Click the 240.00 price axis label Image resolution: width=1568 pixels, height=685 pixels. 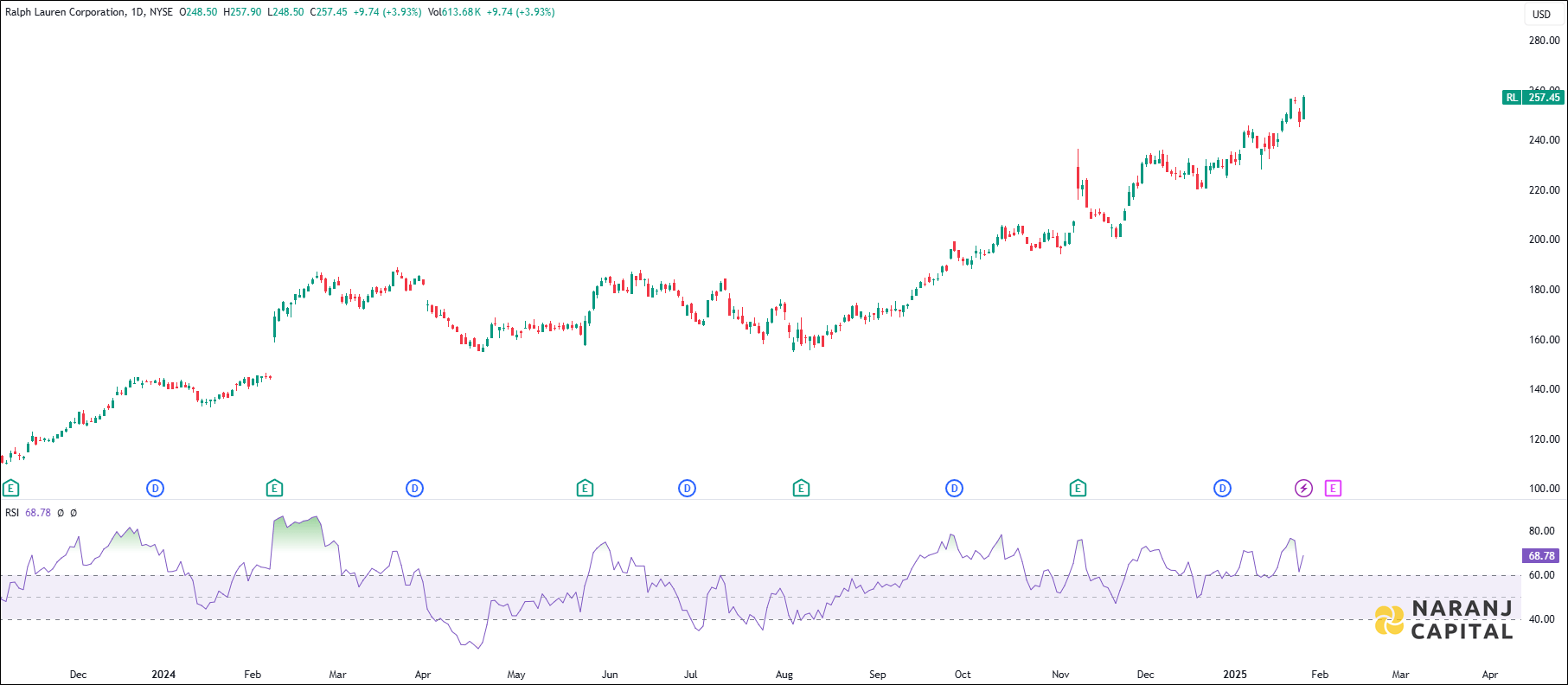coord(1544,140)
